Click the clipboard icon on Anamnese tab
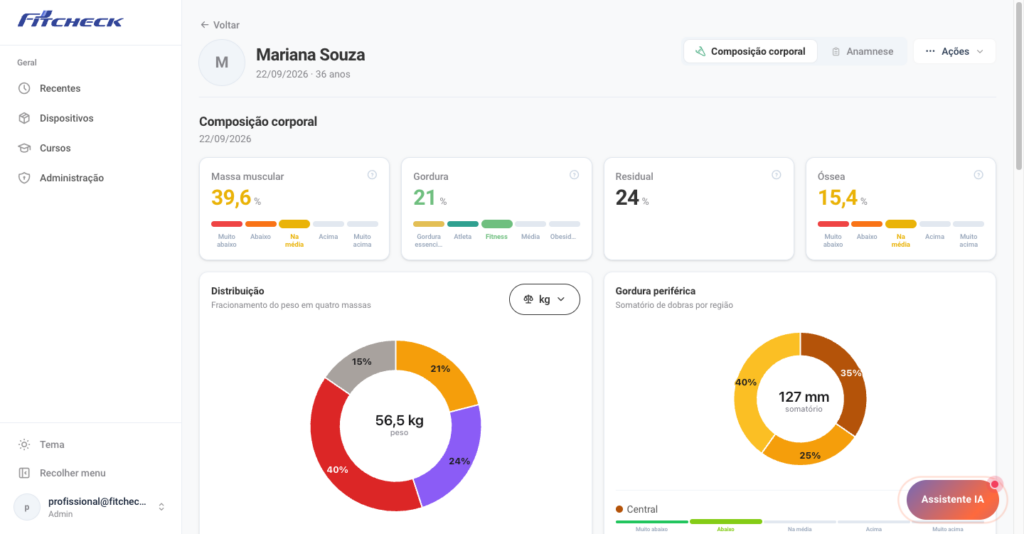1024x534 pixels. click(x=836, y=52)
